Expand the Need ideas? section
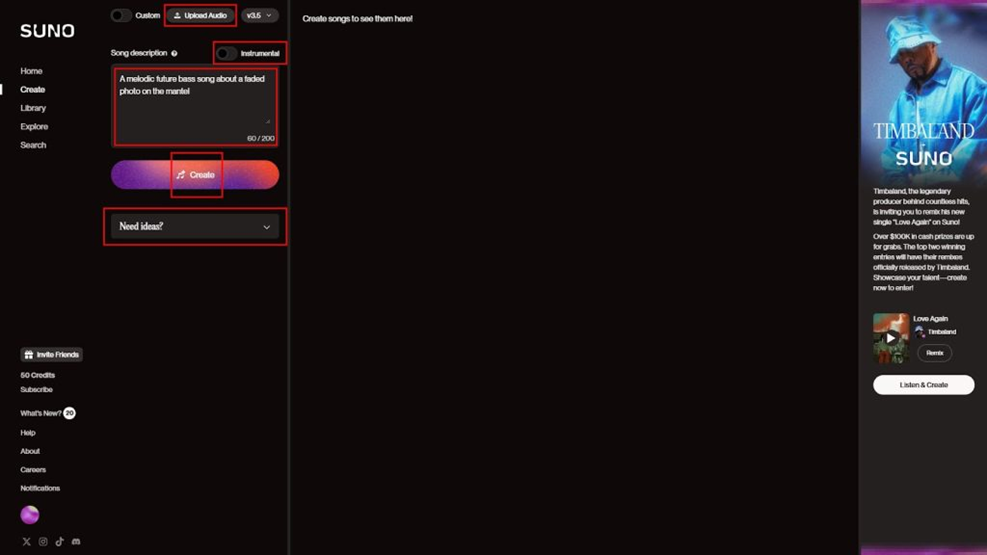 tap(195, 227)
